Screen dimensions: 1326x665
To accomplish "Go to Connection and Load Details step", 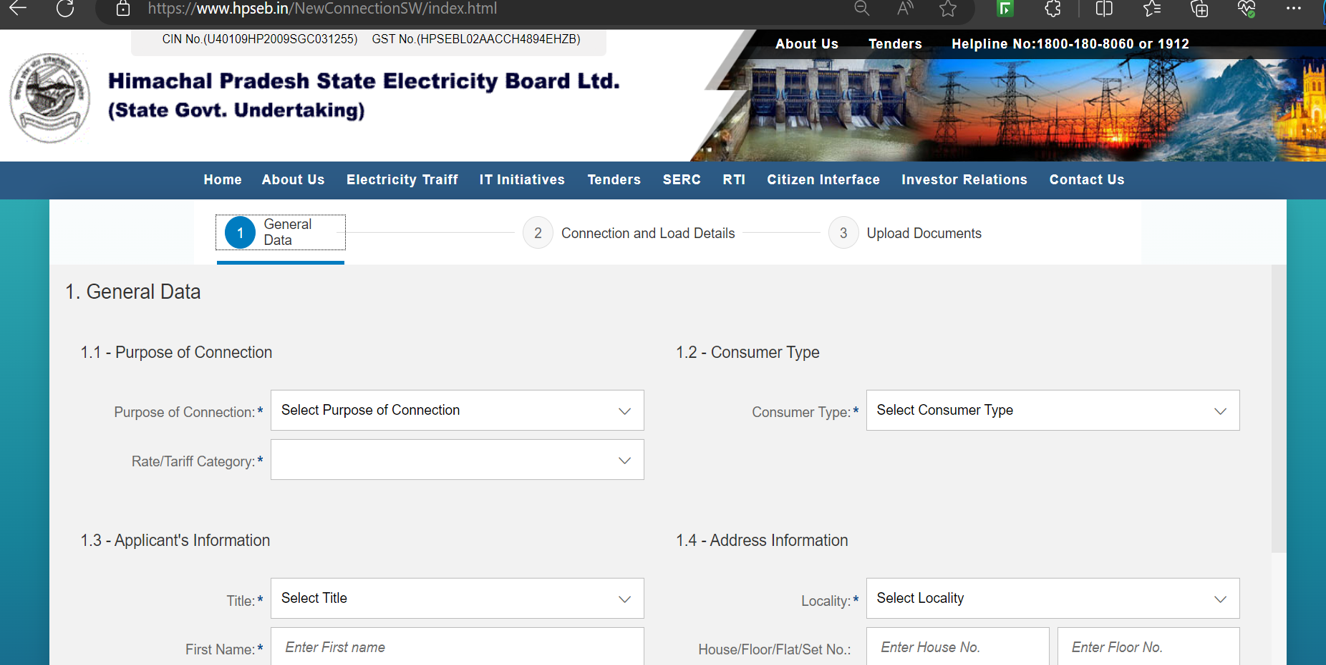I will coord(630,233).
